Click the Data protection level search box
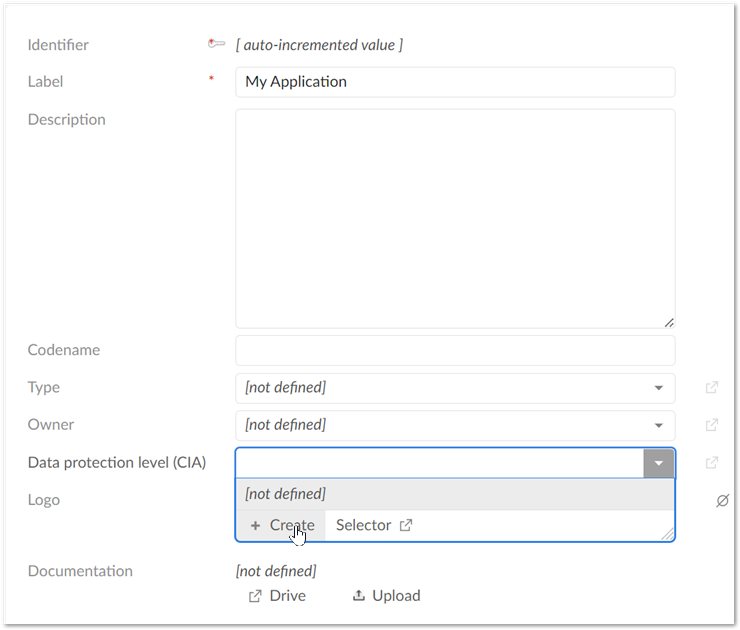This screenshot has width=740, height=630. tap(440, 463)
